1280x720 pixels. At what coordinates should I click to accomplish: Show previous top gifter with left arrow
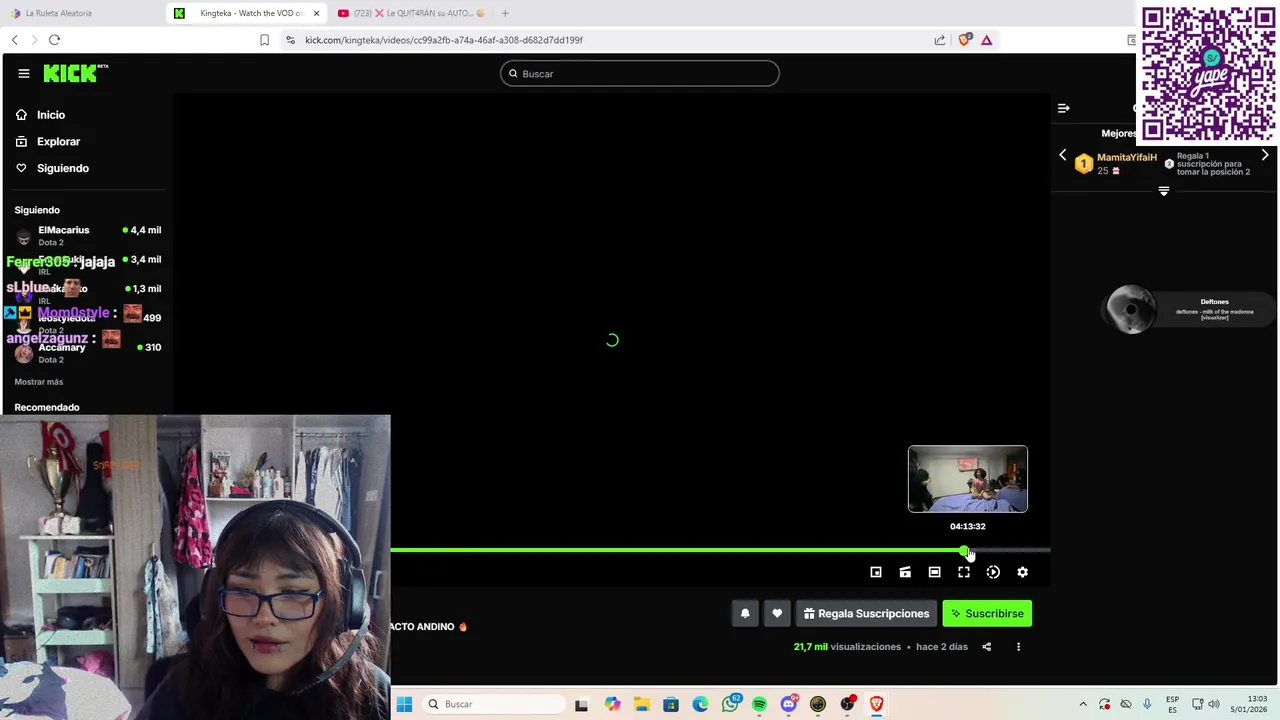click(1063, 156)
